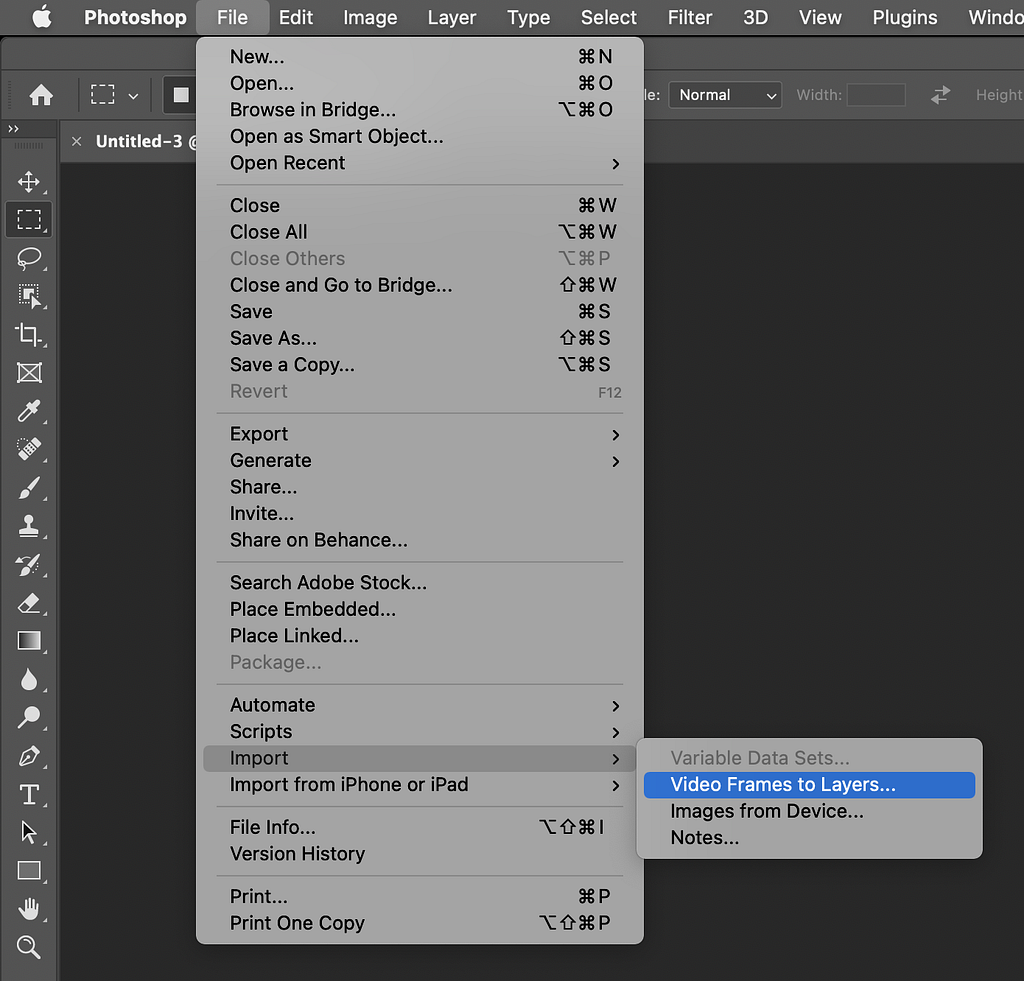This screenshot has height=981, width=1024.
Task: Open the Plugins menu
Action: pos(904,17)
